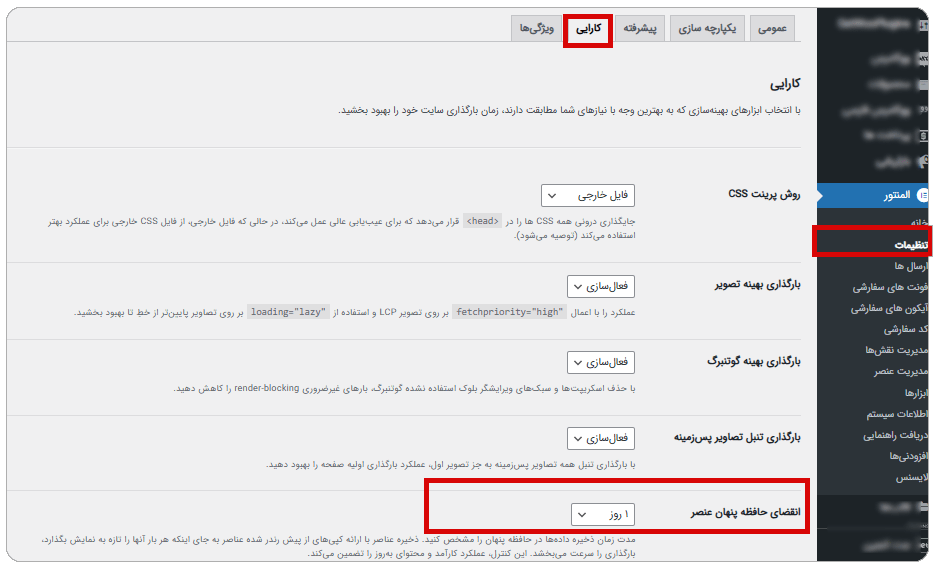
Task: Click انقضای حافظه پنهان عنصر label
Action: tap(745, 512)
